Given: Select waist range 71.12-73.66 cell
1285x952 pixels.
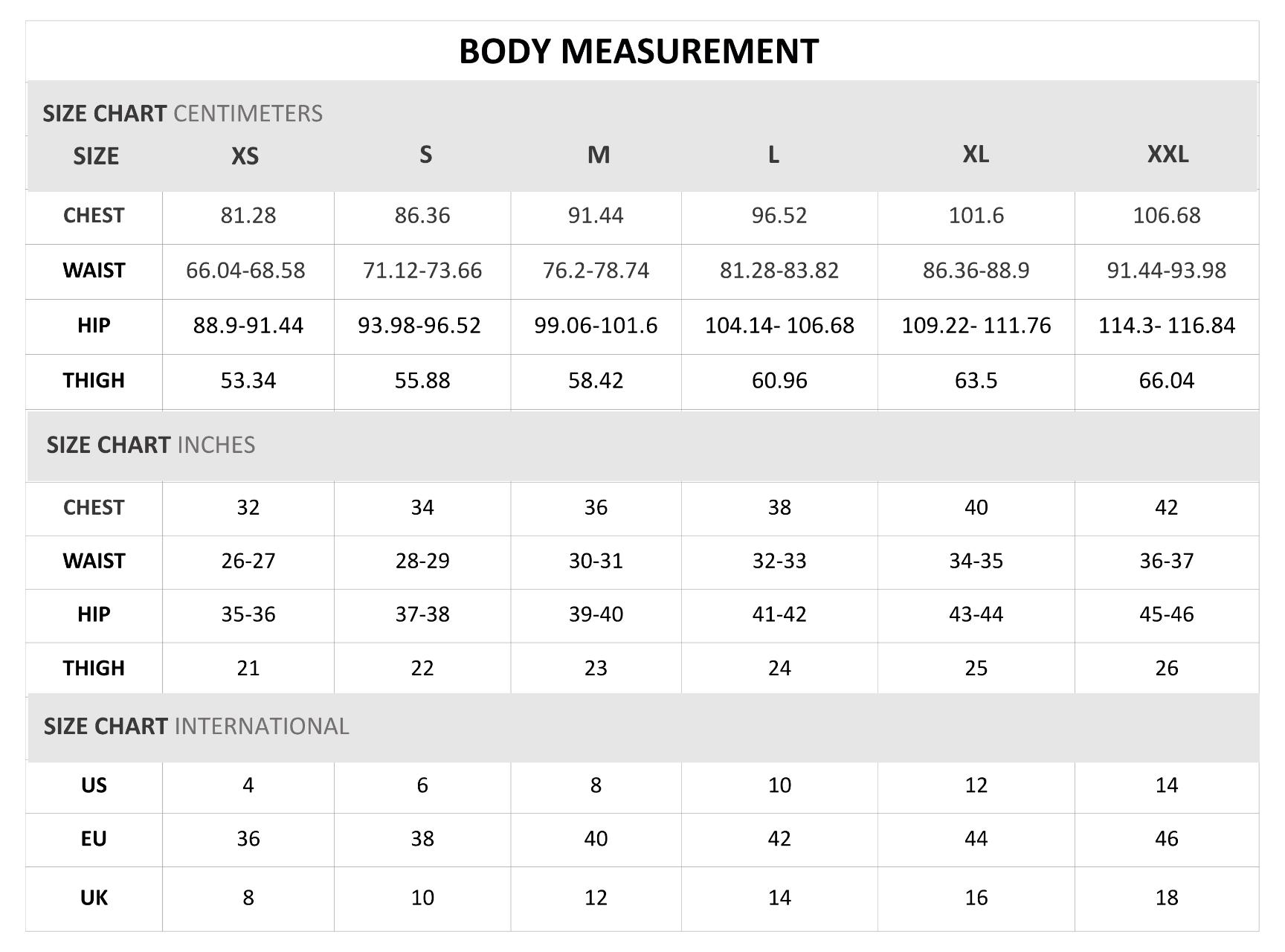Looking at the screenshot, I should coord(422,271).
